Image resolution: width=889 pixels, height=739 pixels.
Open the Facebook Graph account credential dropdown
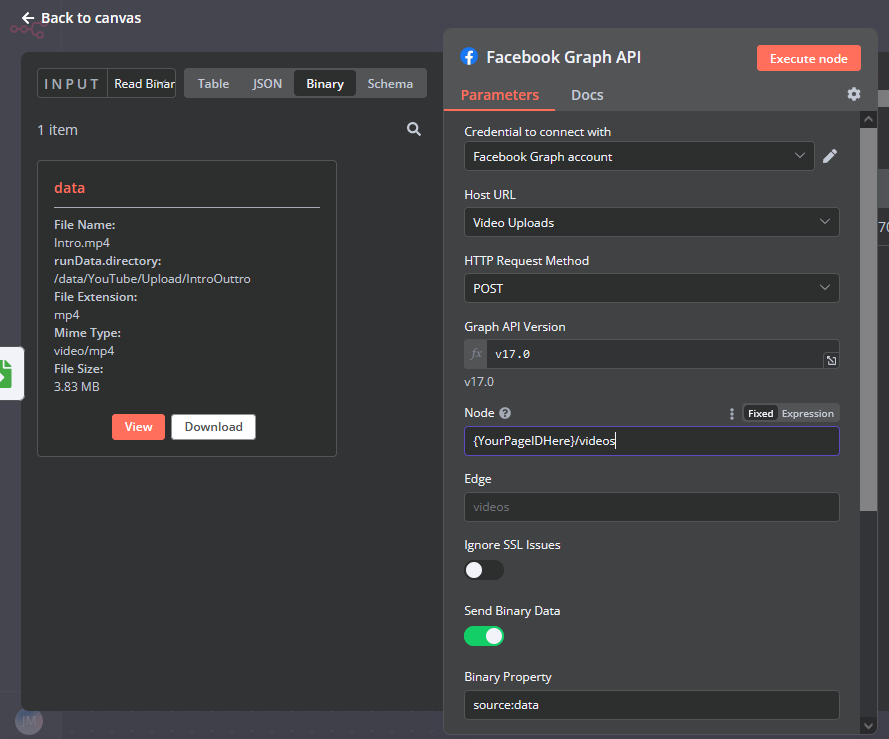(x=639, y=156)
